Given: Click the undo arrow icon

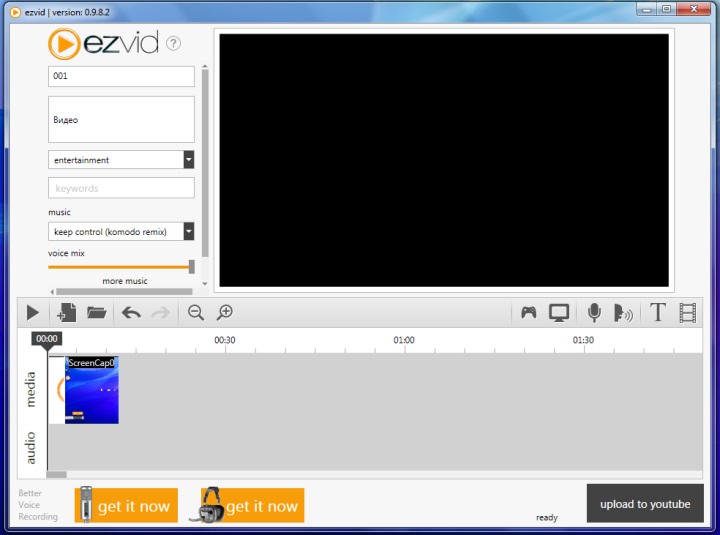Looking at the screenshot, I should pyautogui.click(x=131, y=313).
